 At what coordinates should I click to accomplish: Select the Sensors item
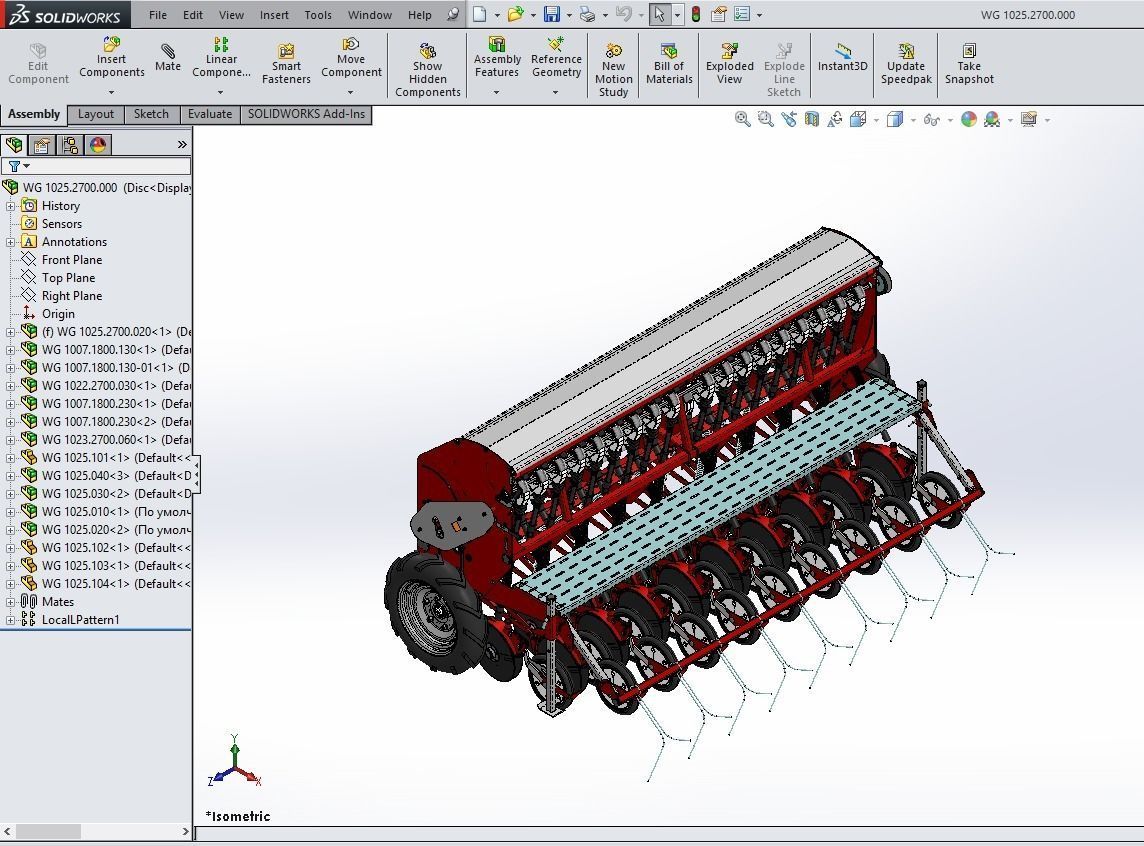pyautogui.click(x=61, y=224)
